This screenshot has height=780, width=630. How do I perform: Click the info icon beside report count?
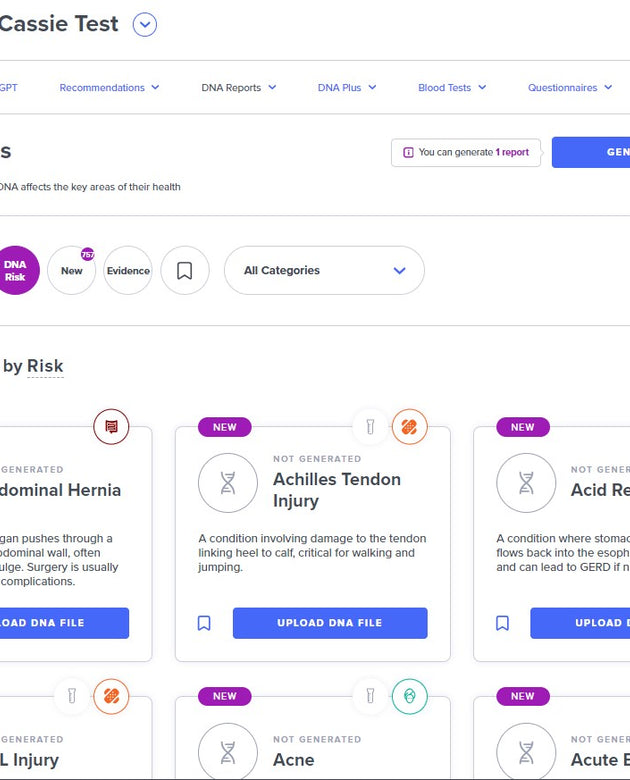pyautogui.click(x=408, y=153)
